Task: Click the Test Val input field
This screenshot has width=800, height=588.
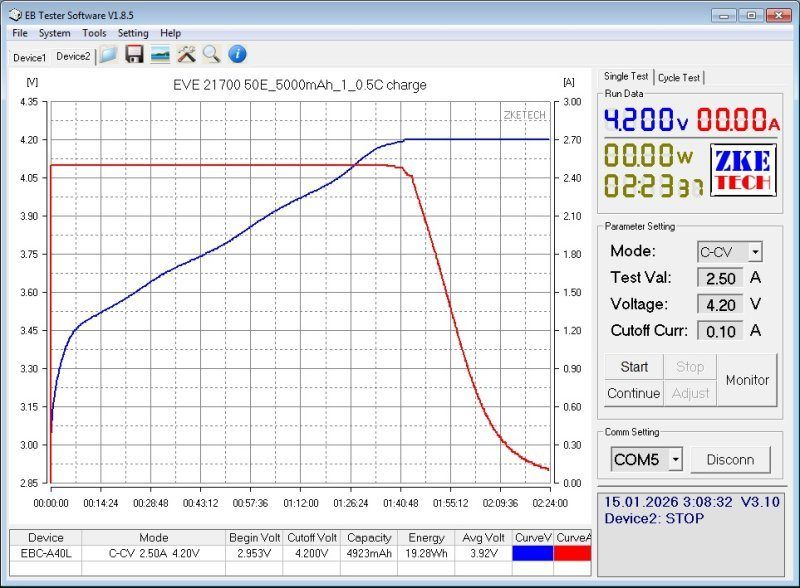Action: click(x=721, y=278)
